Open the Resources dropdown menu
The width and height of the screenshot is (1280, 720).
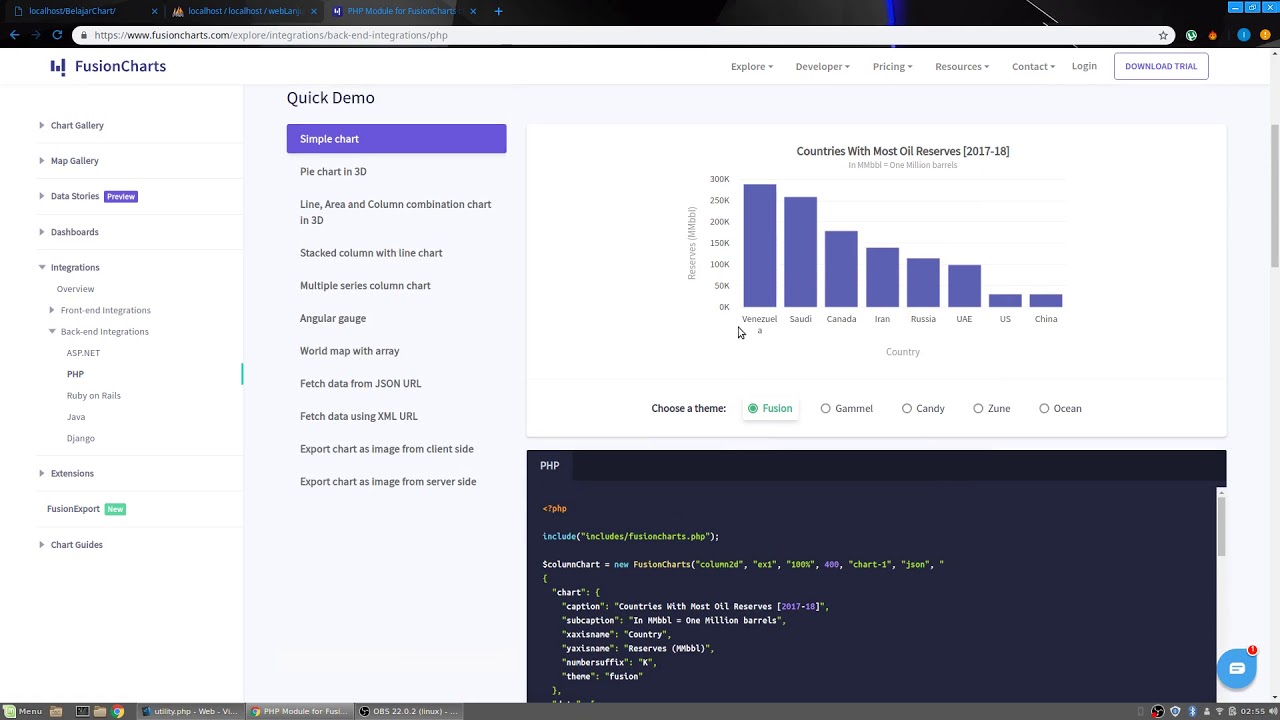(962, 66)
